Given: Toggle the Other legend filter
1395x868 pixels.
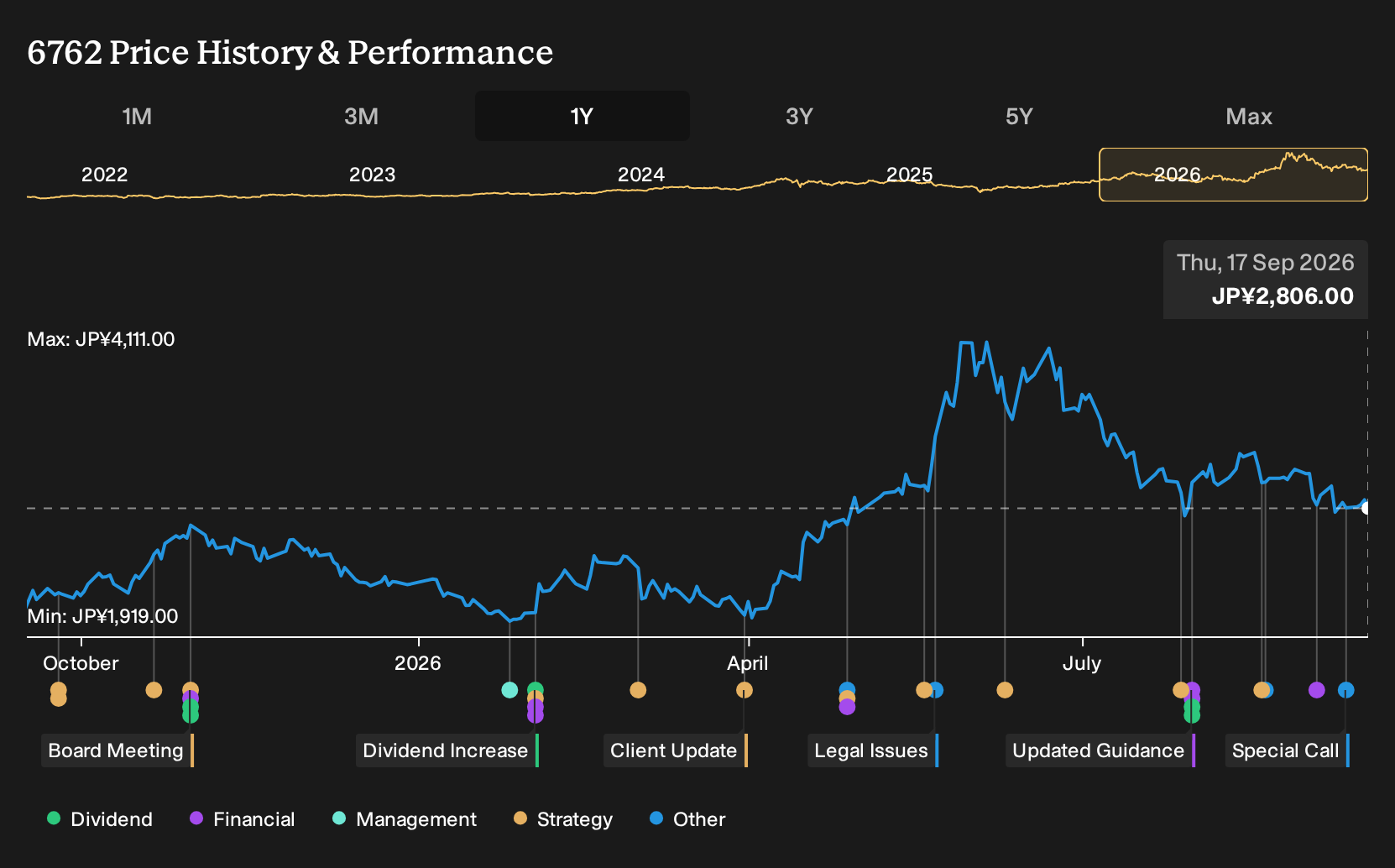Looking at the screenshot, I should [687, 819].
